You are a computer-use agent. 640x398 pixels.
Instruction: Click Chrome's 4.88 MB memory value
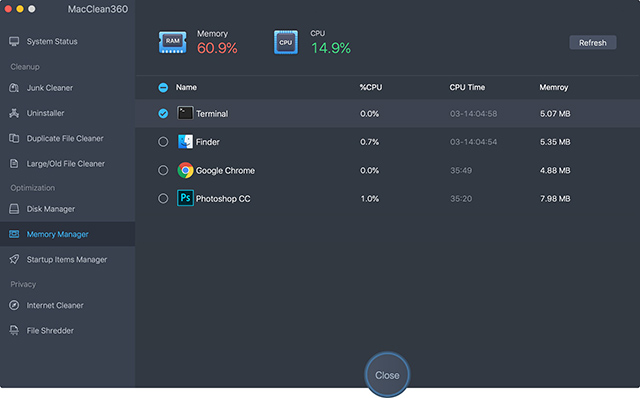coord(555,170)
